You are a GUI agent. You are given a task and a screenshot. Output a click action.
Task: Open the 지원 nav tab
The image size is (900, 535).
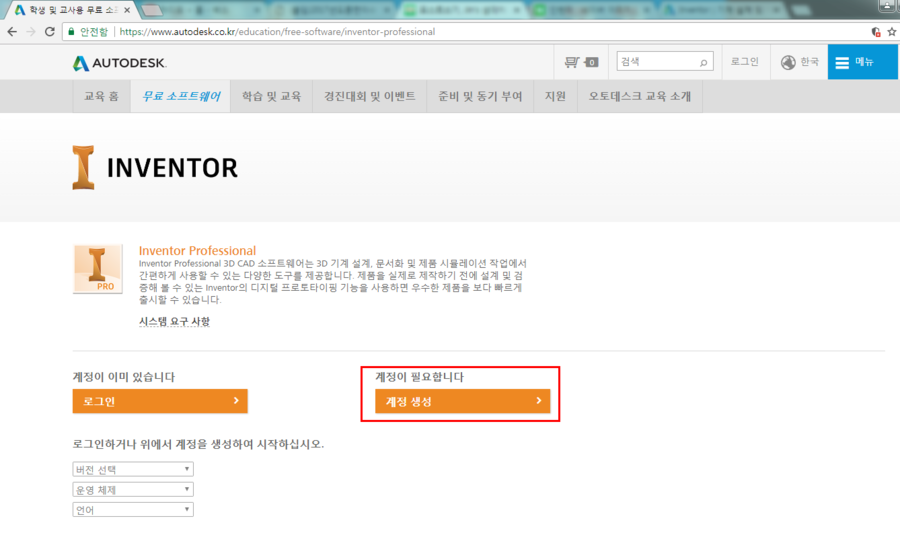point(555,96)
